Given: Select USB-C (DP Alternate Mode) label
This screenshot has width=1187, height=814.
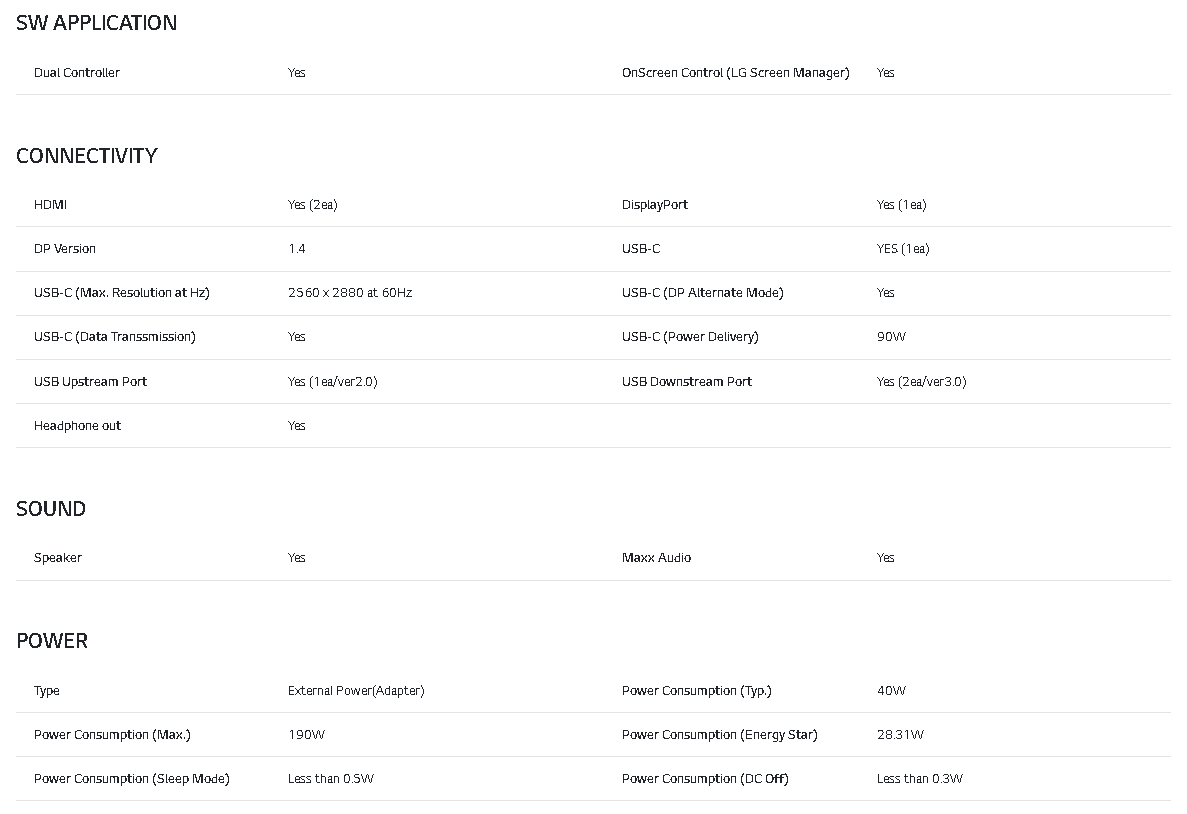Looking at the screenshot, I should (702, 293).
